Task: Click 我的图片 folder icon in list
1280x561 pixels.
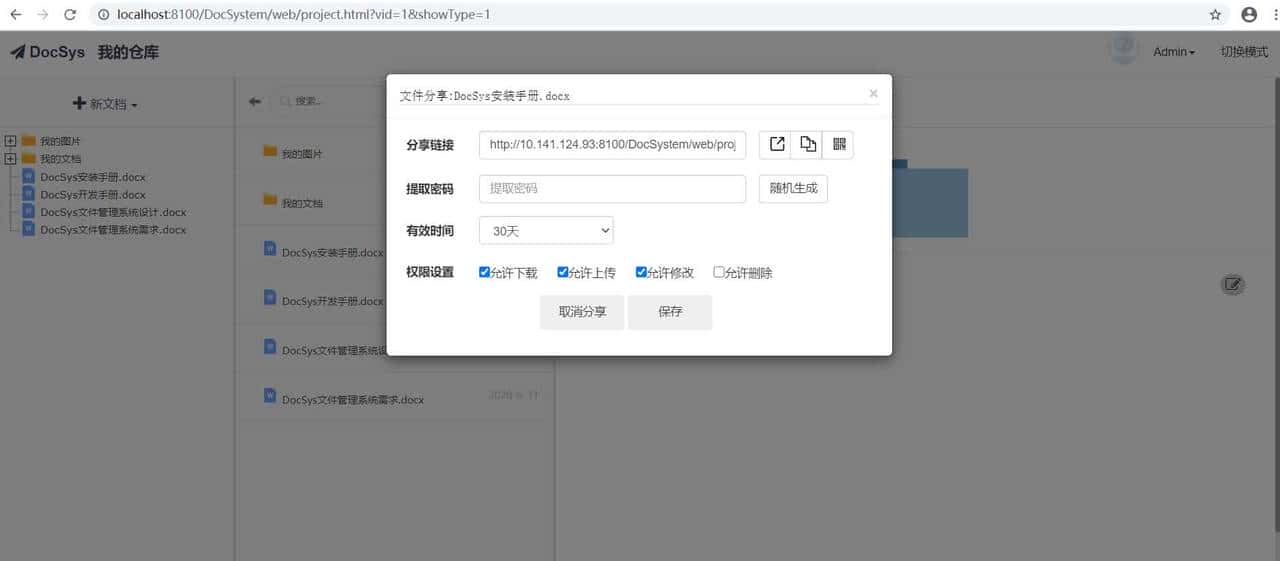Action: (270, 151)
